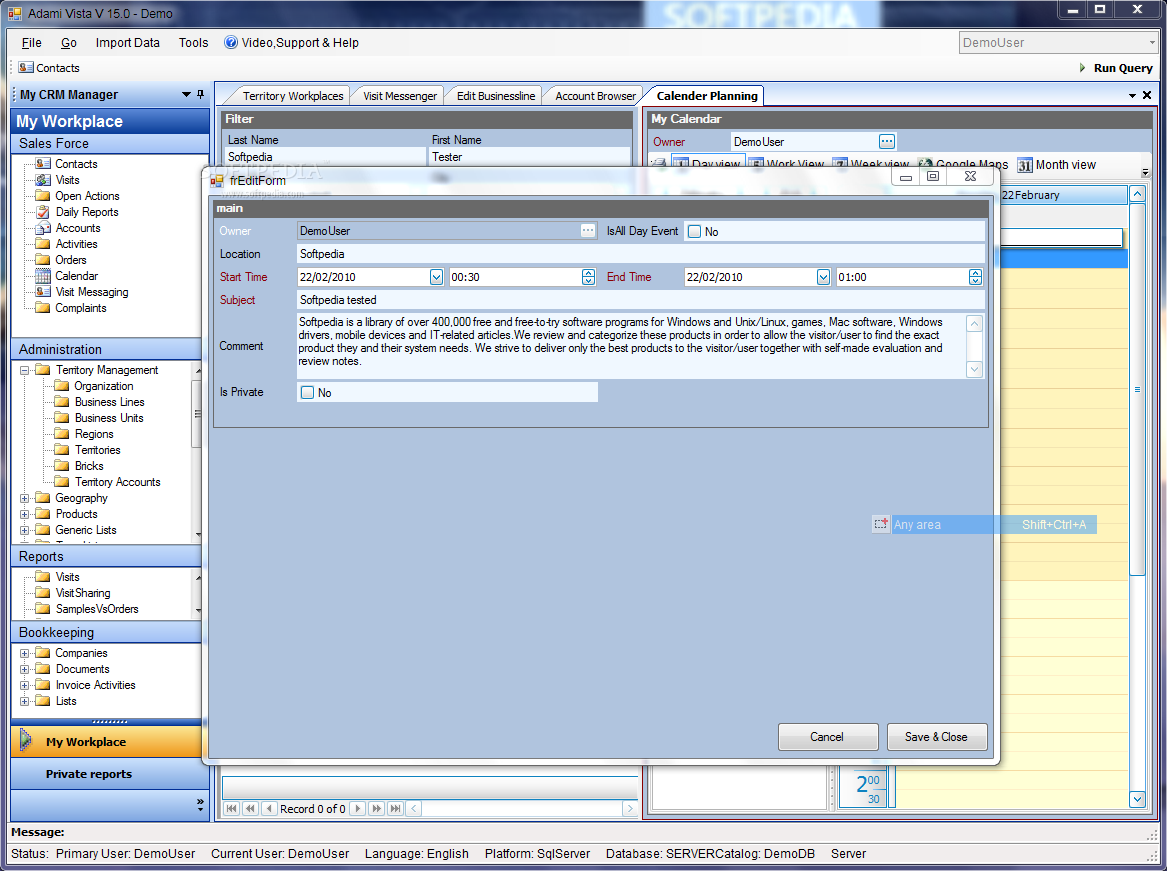Switch to Territory Workplaces tab

[x=292, y=96]
